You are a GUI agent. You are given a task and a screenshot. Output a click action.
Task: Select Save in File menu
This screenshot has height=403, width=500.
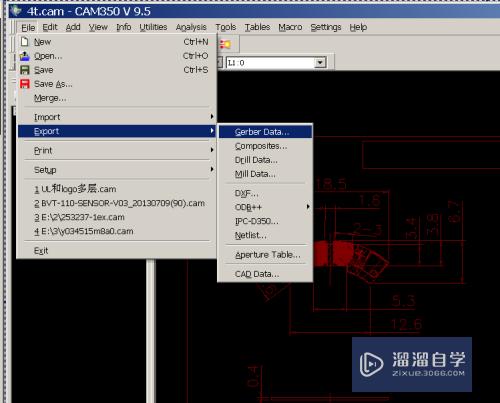click(117, 70)
